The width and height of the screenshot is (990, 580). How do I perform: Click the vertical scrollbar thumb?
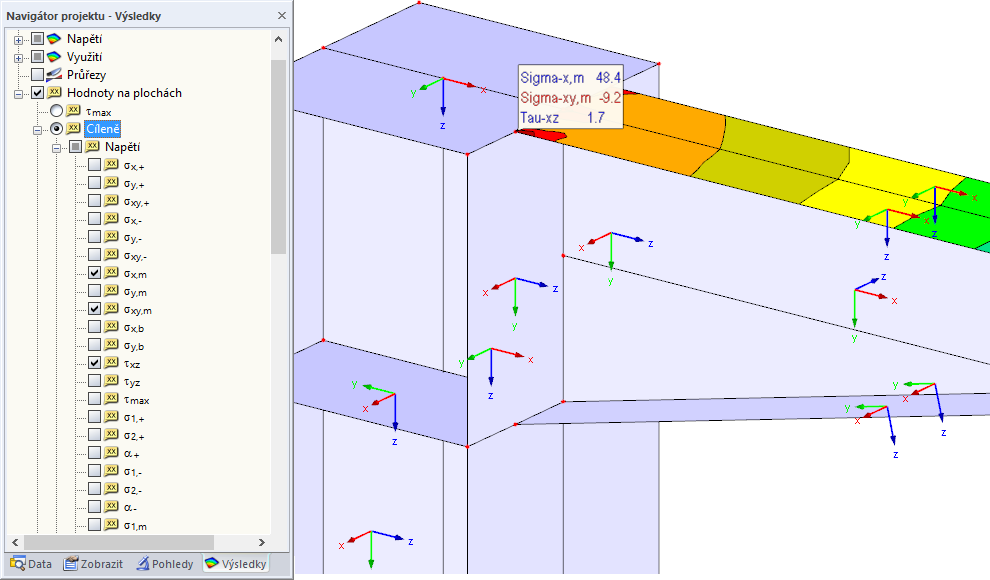(278, 157)
